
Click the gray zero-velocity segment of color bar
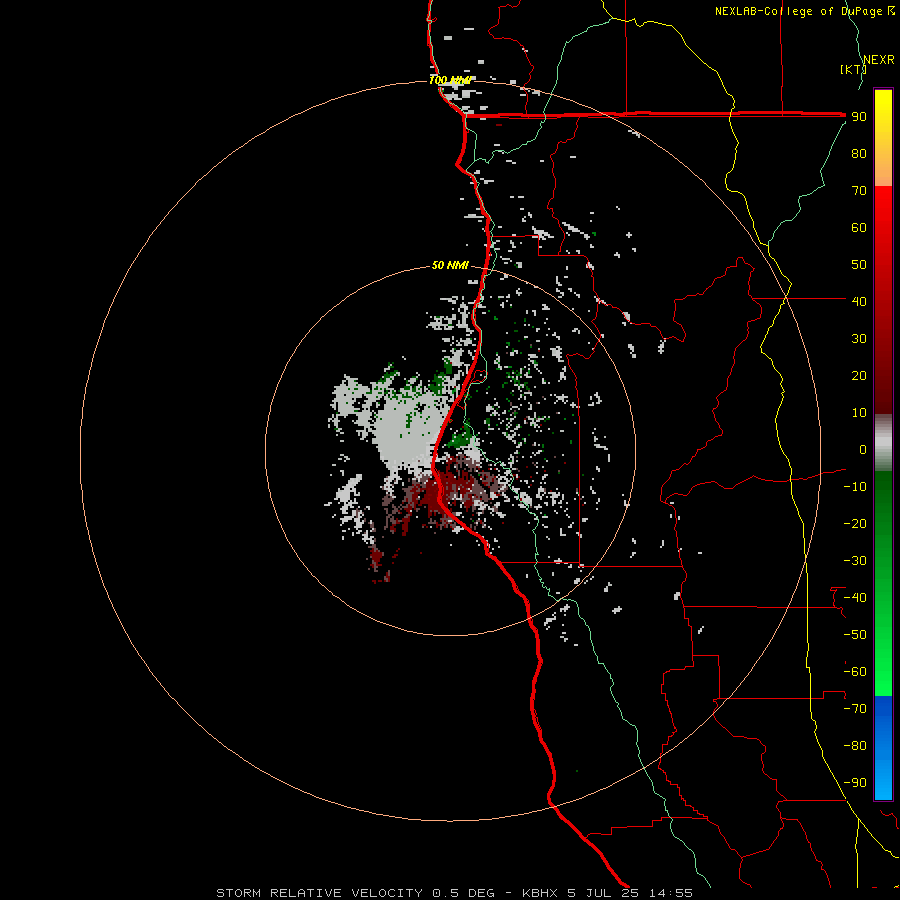tap(883, 443)
